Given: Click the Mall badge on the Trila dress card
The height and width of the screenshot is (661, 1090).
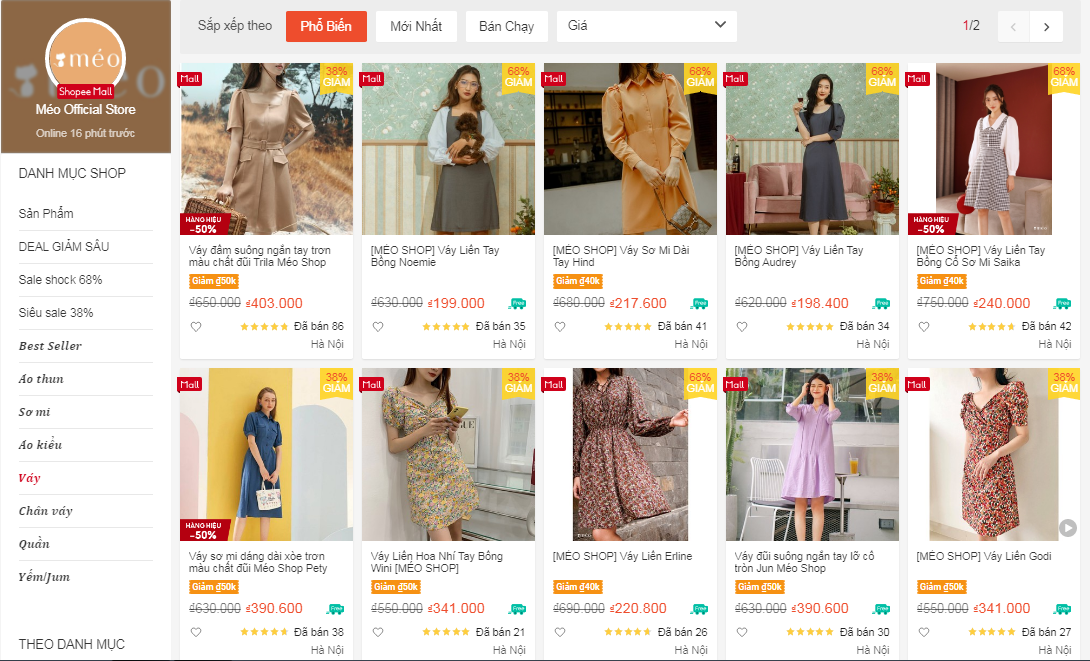Looking at the screenshot, I should point(191,78).
